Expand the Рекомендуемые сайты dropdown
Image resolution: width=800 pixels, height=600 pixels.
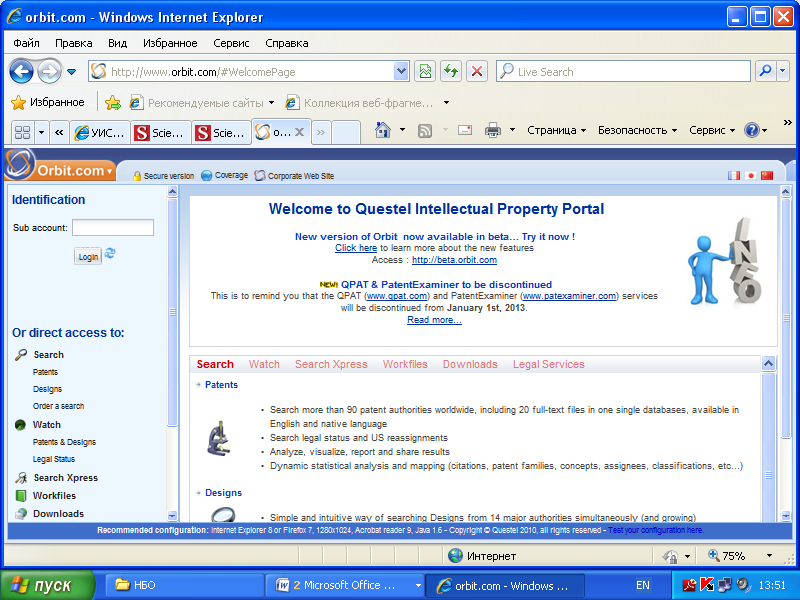click(271, 103)
